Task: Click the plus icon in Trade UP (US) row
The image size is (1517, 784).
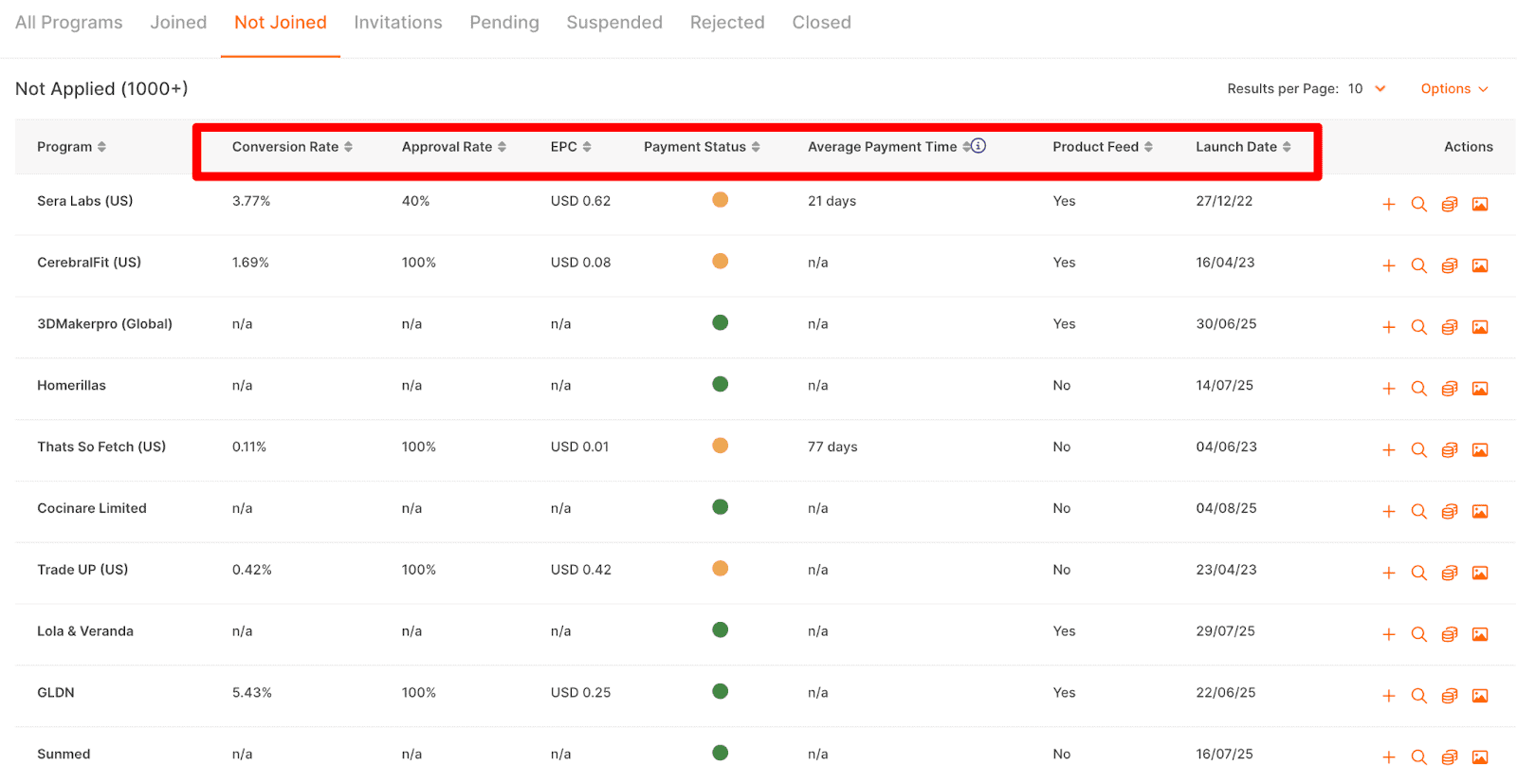Action: (x=1389, y=574)
